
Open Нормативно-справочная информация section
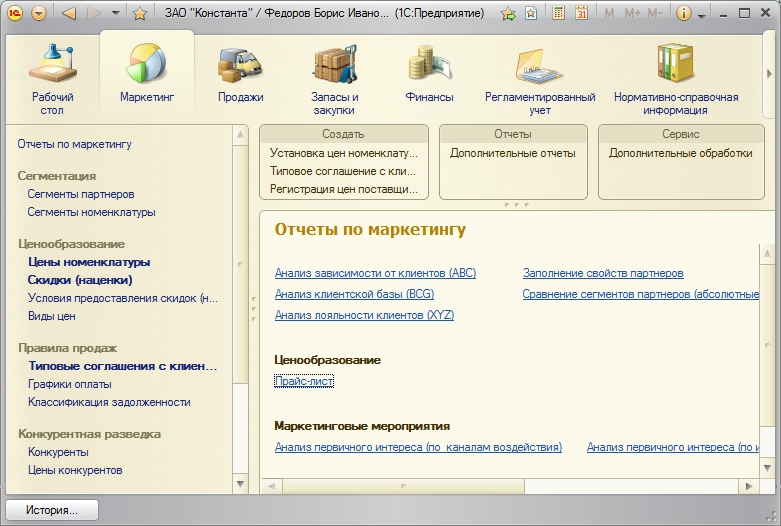(x=675, y=79)
